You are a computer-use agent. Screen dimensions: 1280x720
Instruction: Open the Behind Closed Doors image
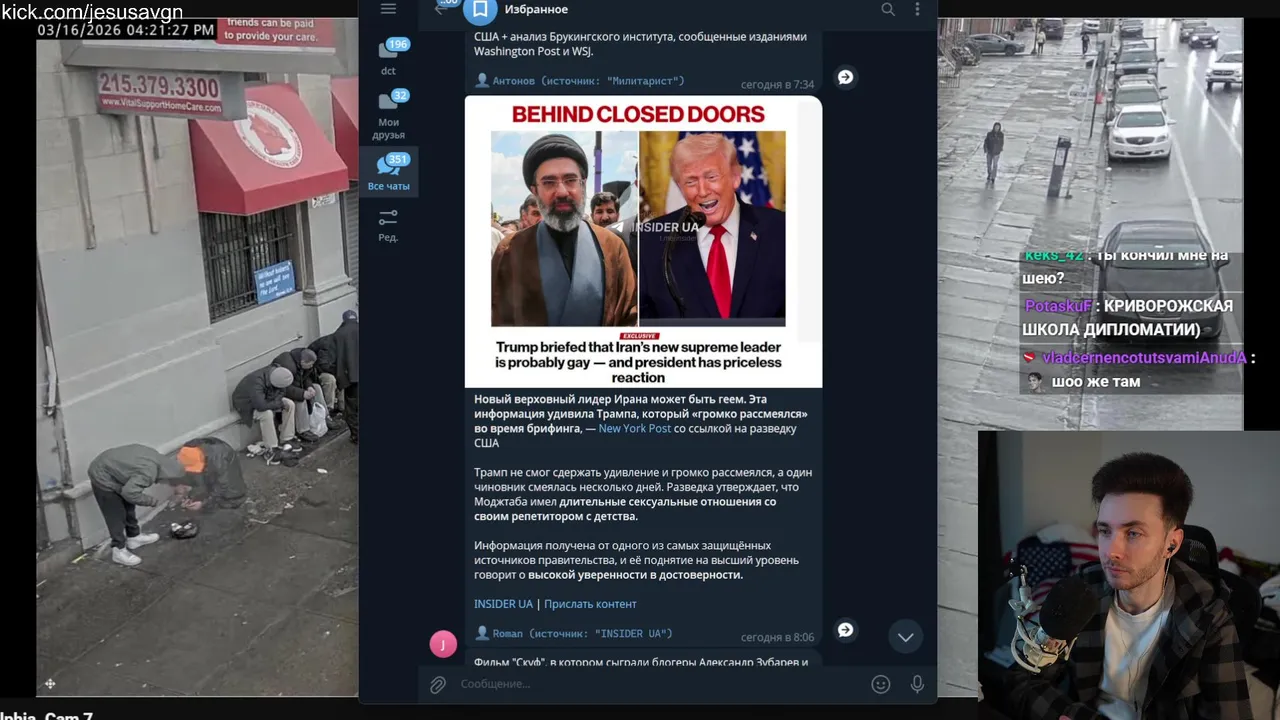tap(643, 241)
